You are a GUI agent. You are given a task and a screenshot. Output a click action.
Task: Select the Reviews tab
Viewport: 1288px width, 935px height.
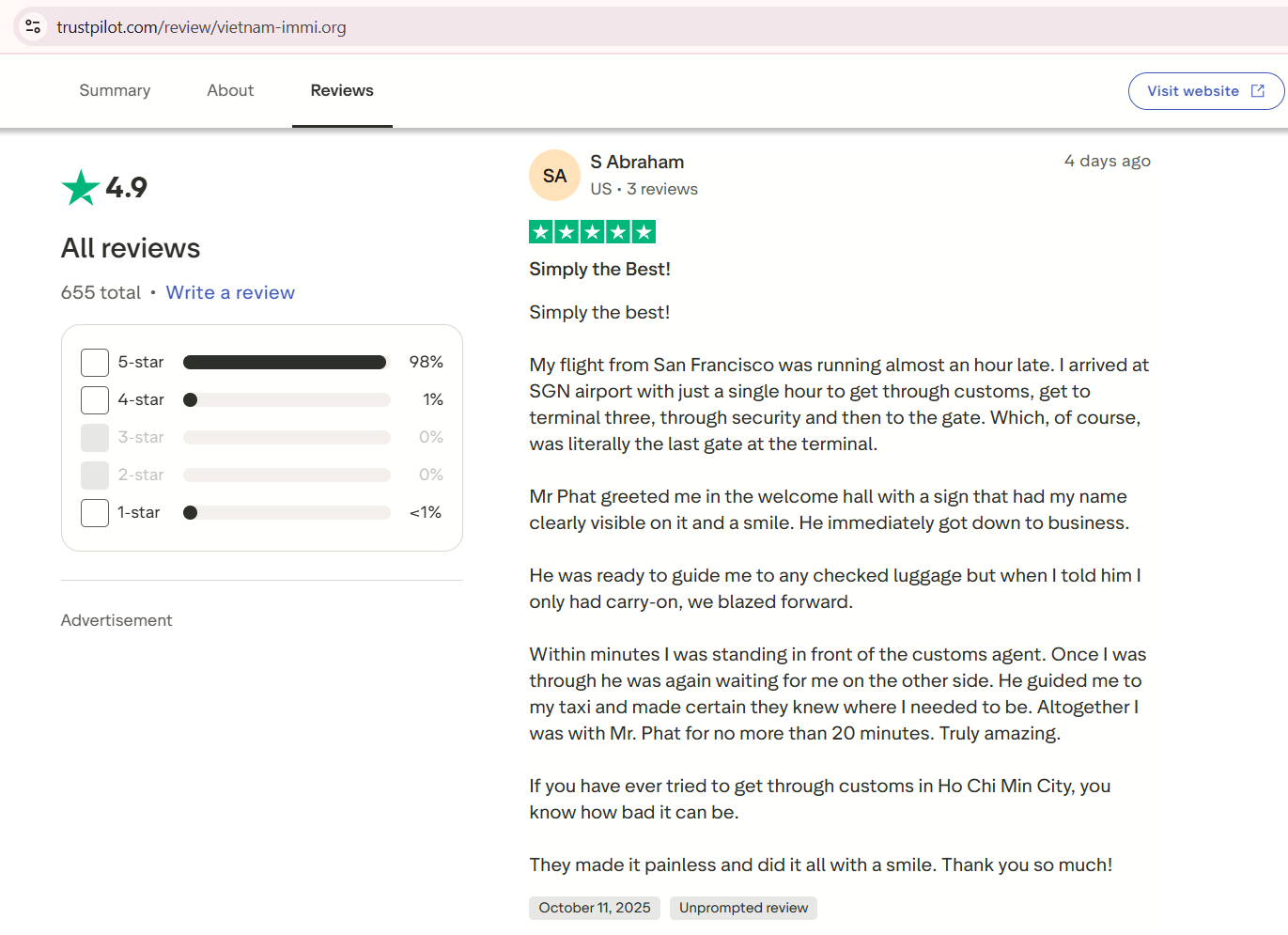tap(342, 91)
